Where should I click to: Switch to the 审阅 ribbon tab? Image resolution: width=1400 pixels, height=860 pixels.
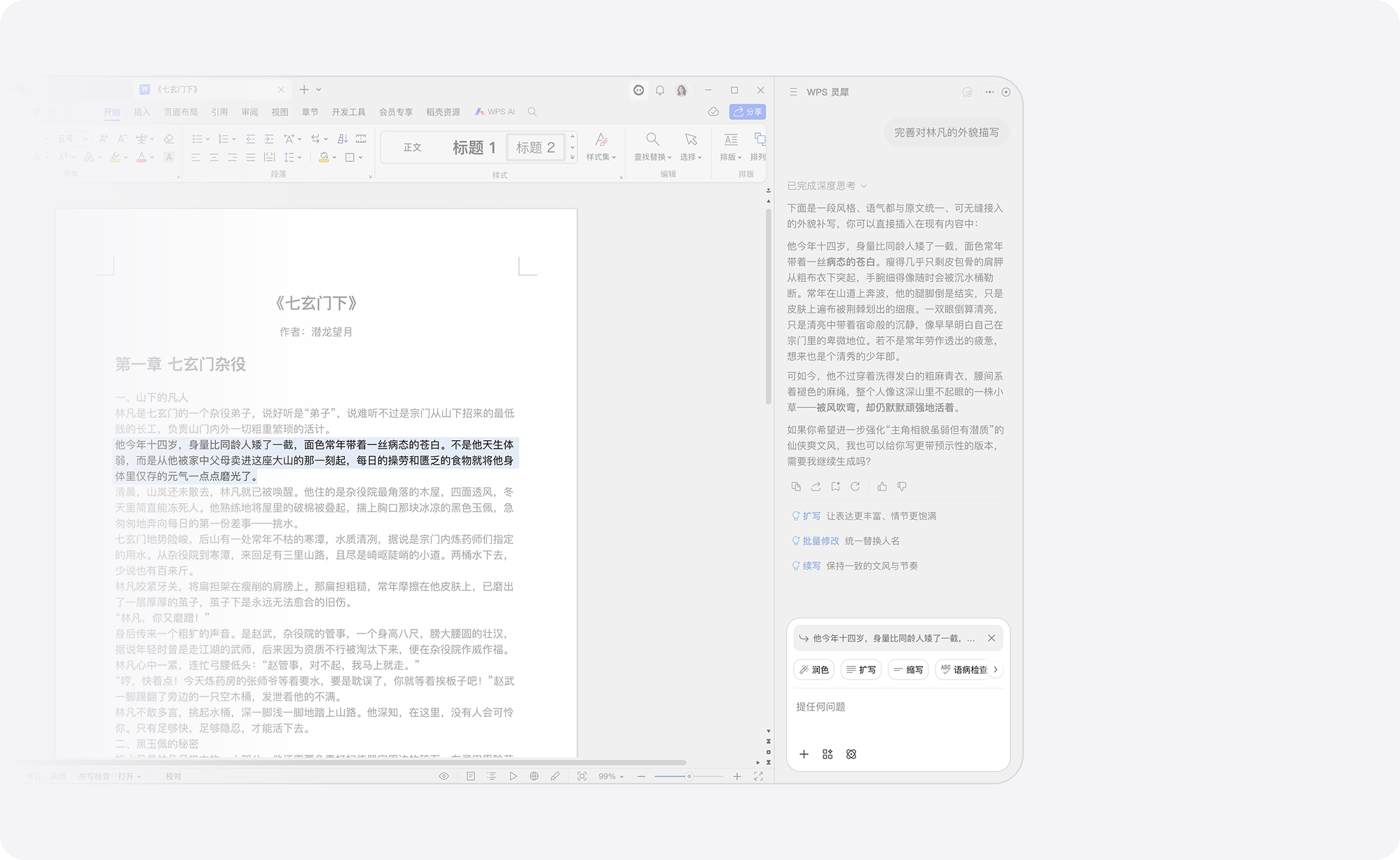coord(249,111)
